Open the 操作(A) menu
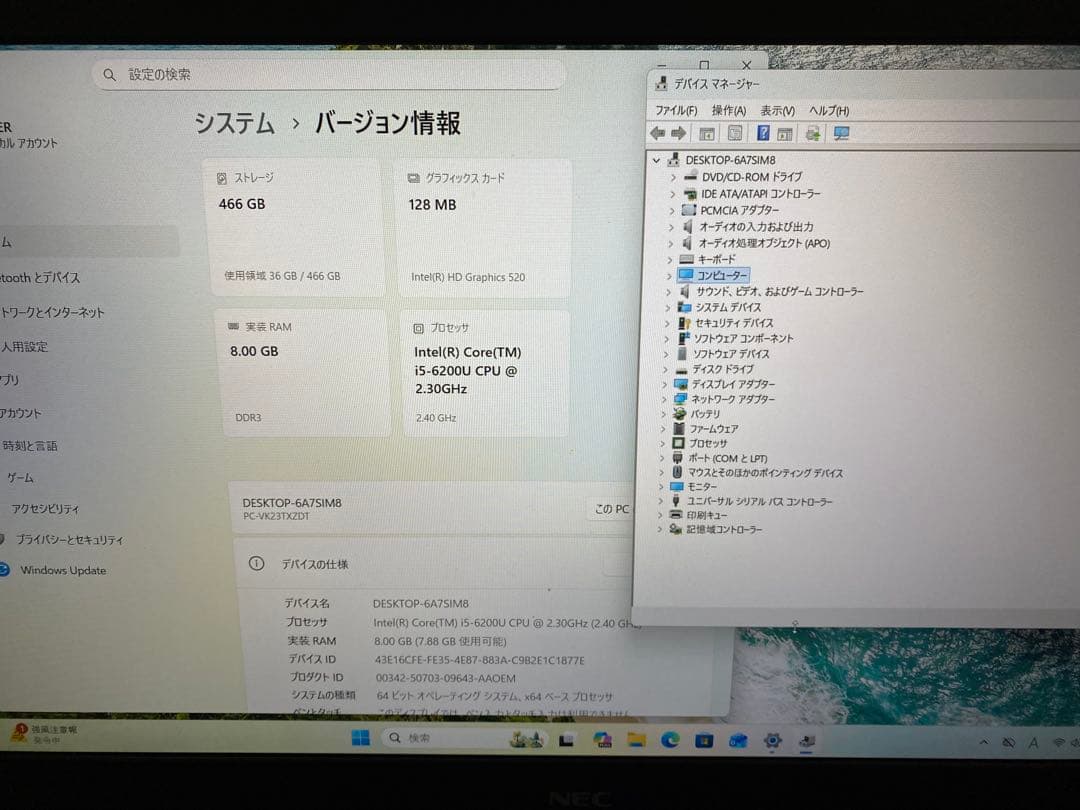 coord(729,110)
